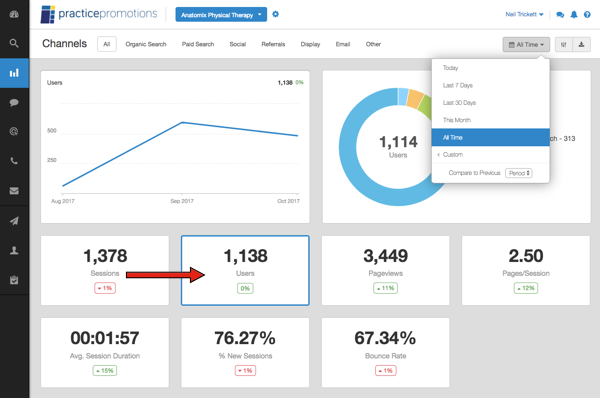Viewport: 600px width, 398px height.
Task: Click the Aug 2017 axis label
Action: tap(63, 201)
